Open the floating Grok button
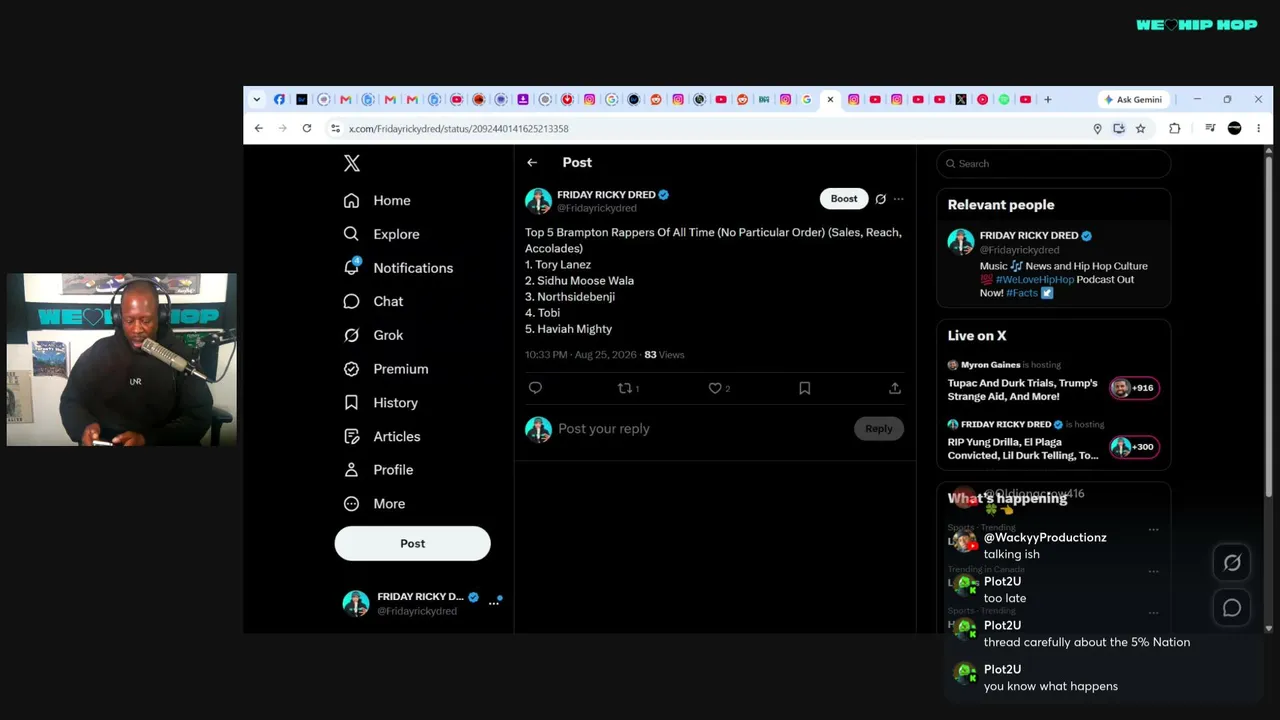The height and width of the screenshot is (720, 1280). tap(1232, 563)
